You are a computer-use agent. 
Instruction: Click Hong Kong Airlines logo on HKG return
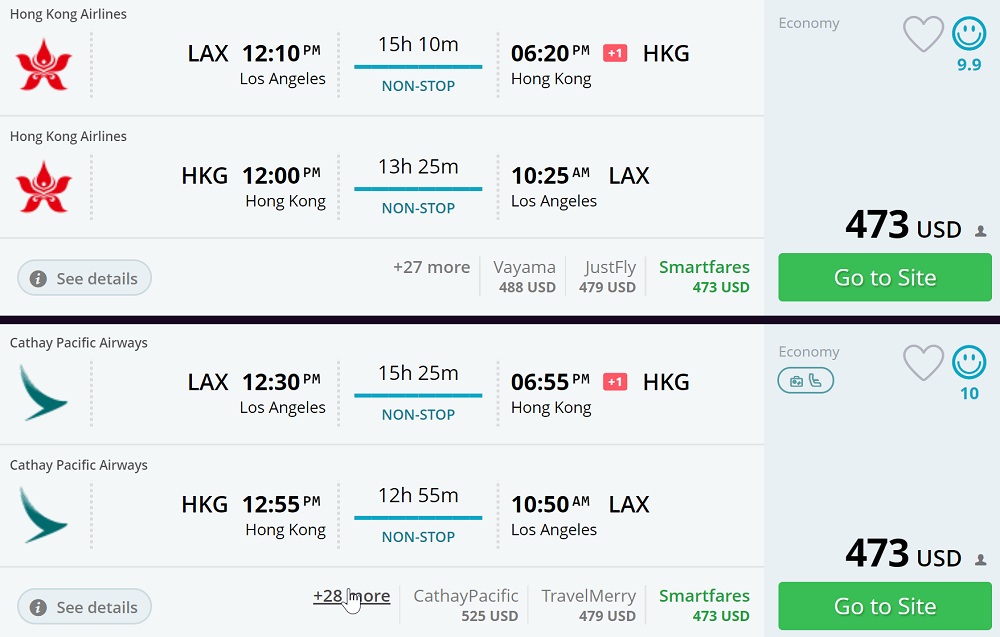[44, 186]
